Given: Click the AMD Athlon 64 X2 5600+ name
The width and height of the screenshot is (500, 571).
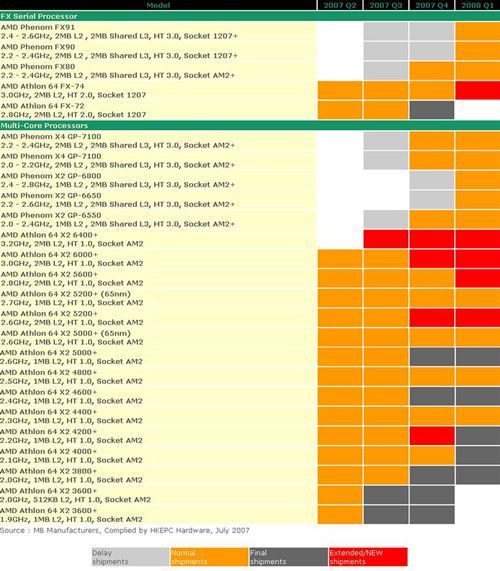Looking at the screenshot, I should point(49,274).
